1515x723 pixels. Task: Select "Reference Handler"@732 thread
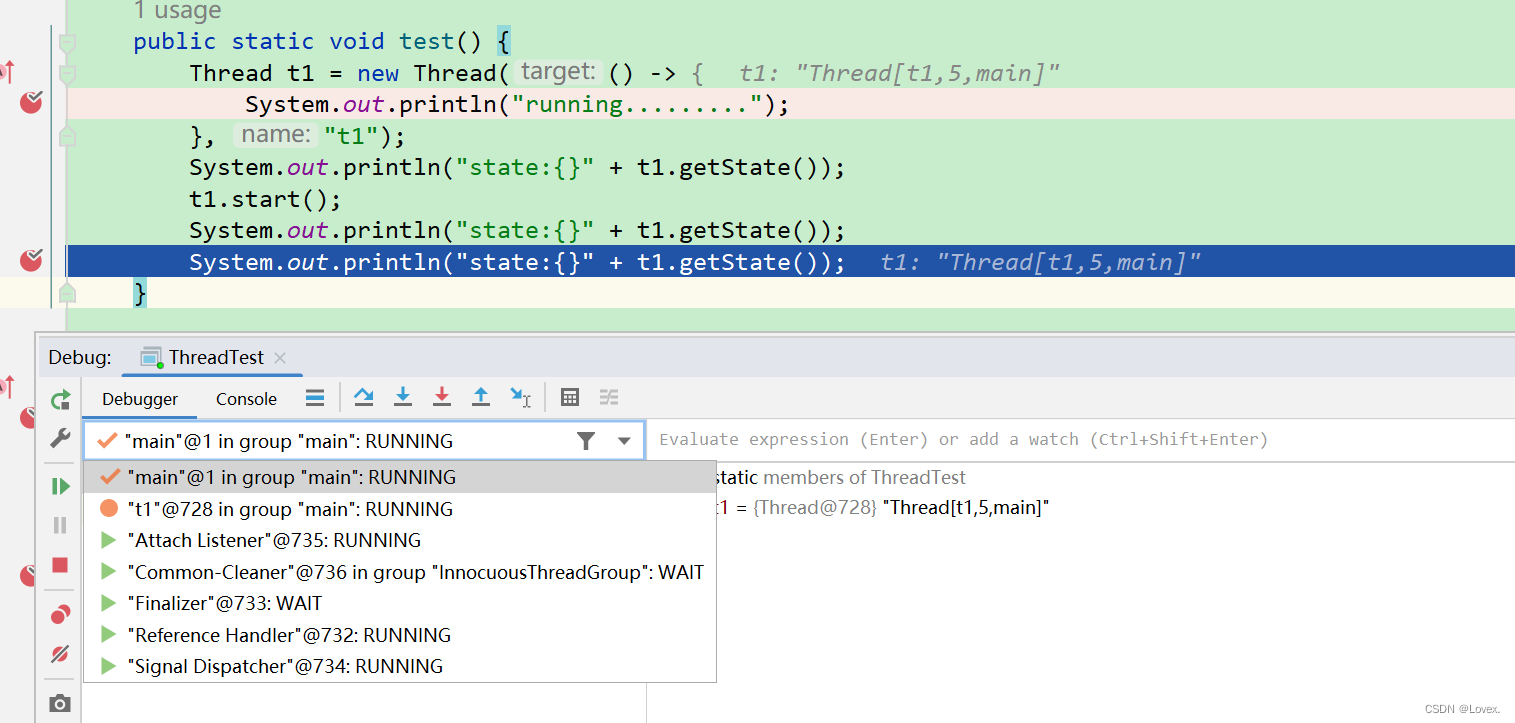400,635
